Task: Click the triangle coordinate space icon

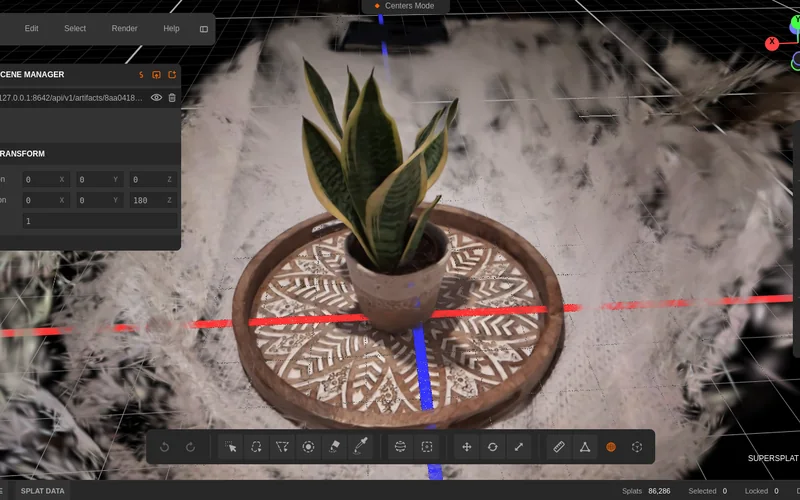Action: tap(585, 447)
